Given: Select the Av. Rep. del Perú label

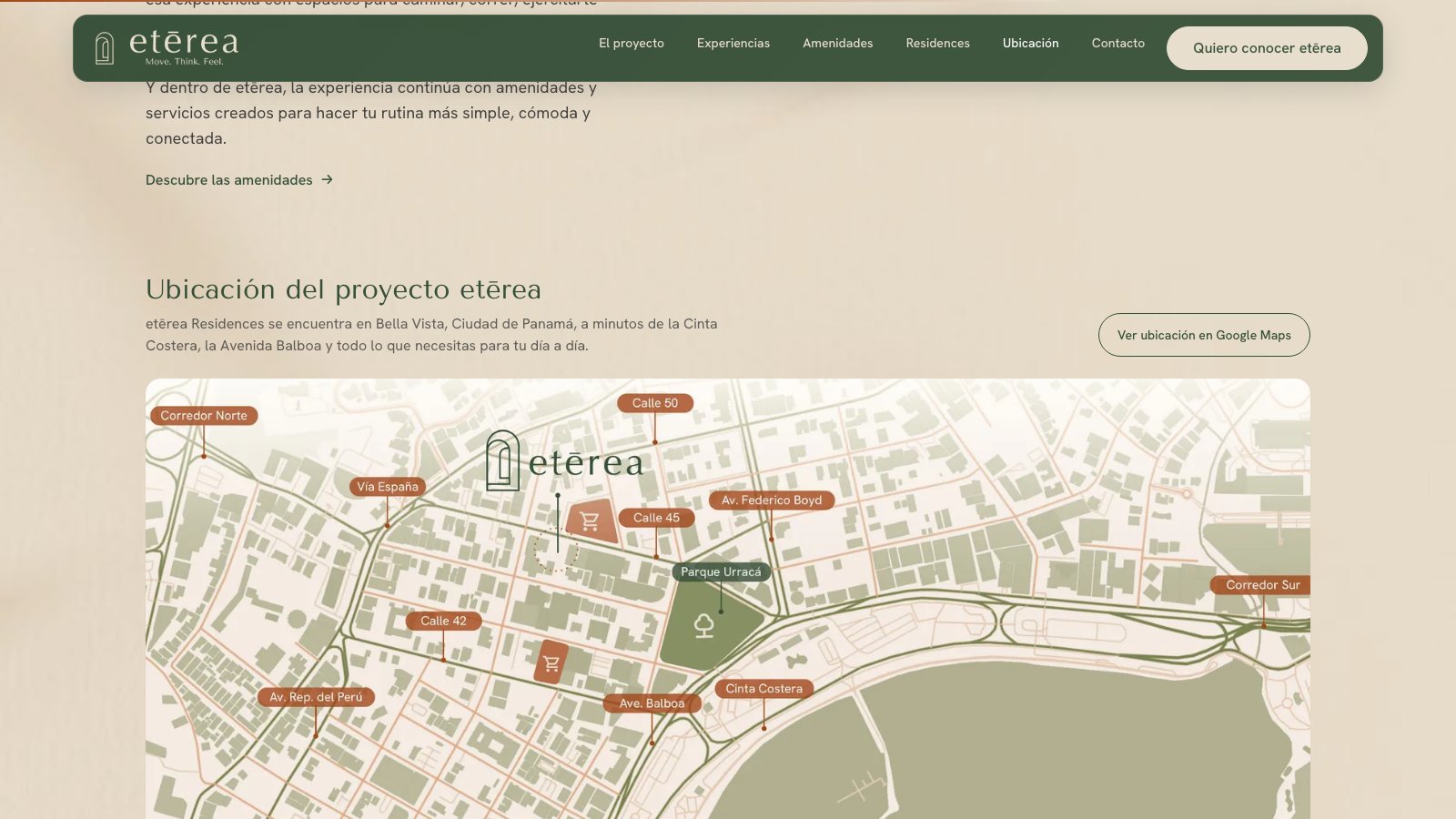Looking at the screenshot, I should click(x=316, y=697).
